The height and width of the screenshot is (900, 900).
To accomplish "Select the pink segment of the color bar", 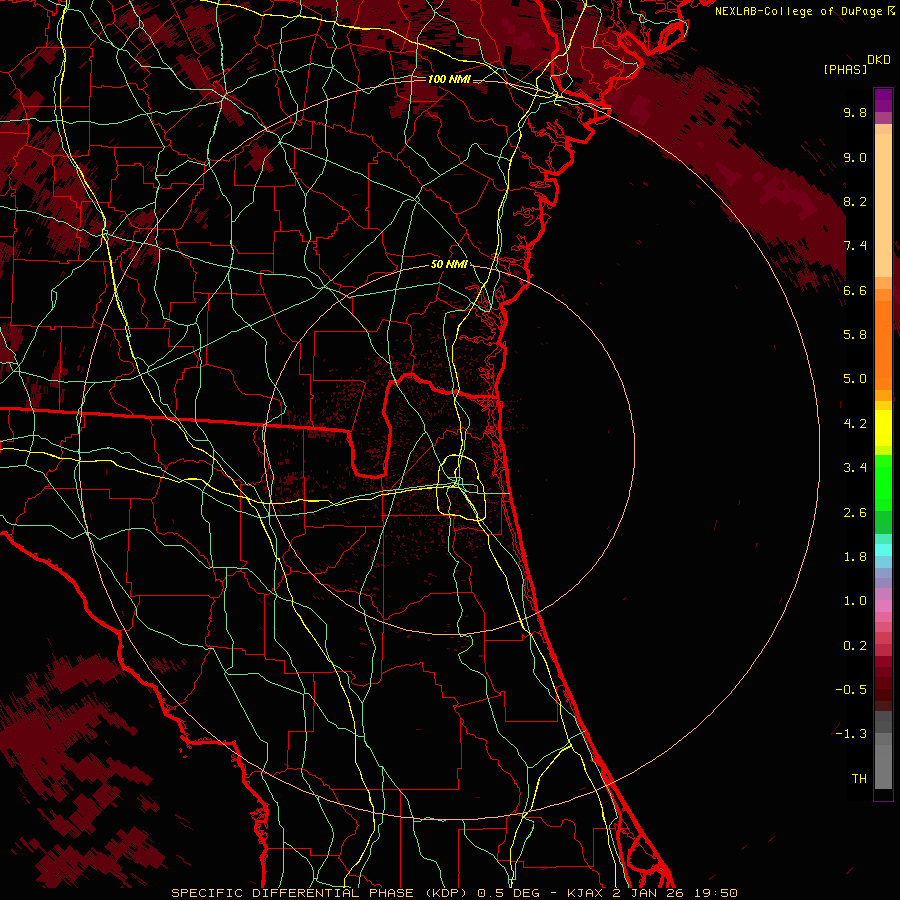I will point(883,606).
